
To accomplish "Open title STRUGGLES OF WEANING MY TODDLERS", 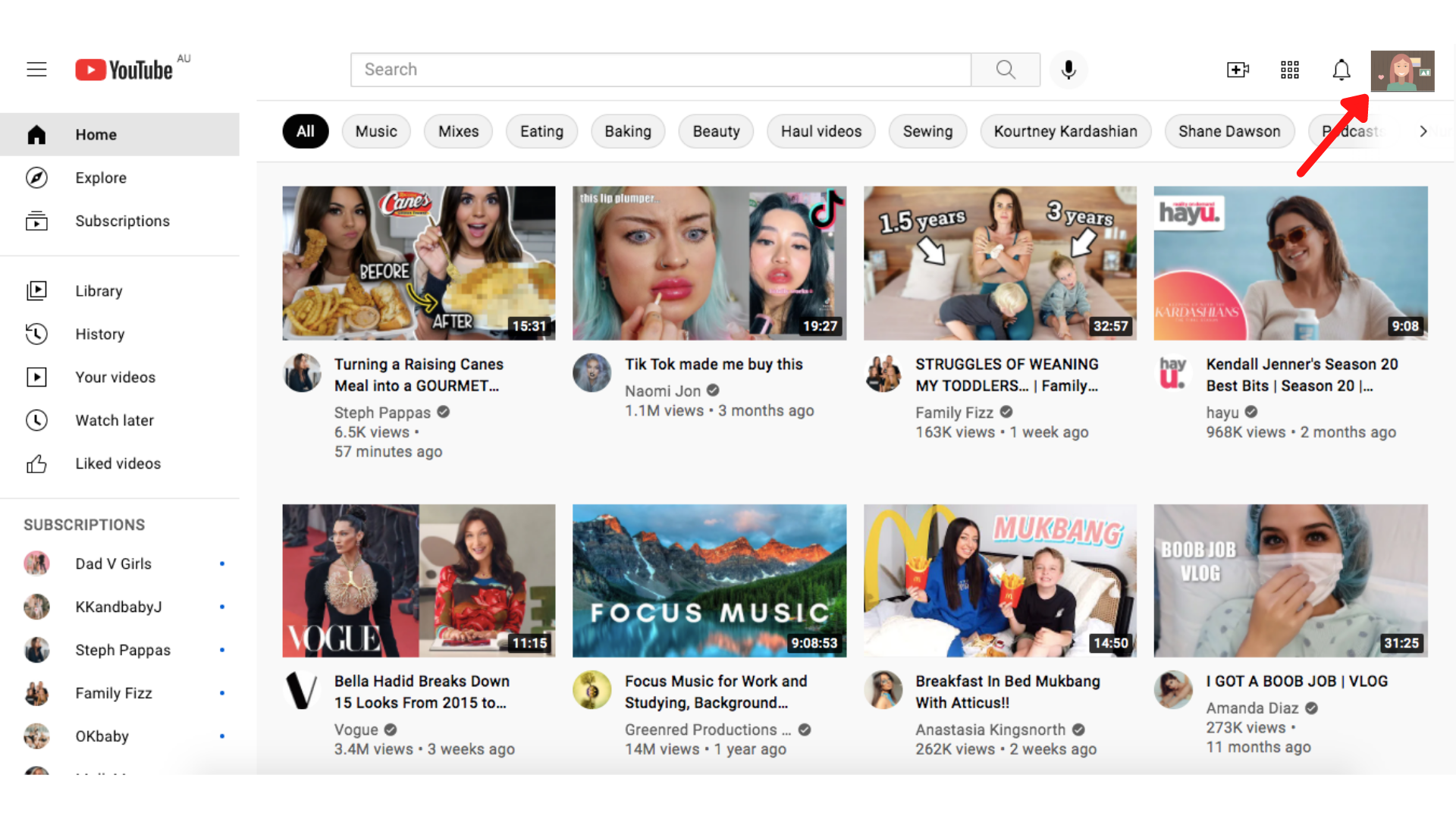I will click(1007, 375).
